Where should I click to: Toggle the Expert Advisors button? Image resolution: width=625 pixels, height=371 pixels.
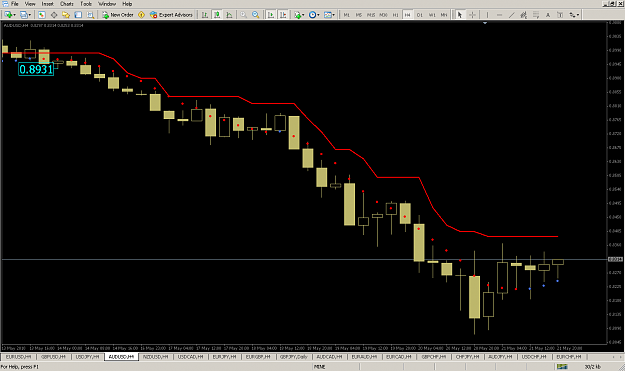coord(171,15)
